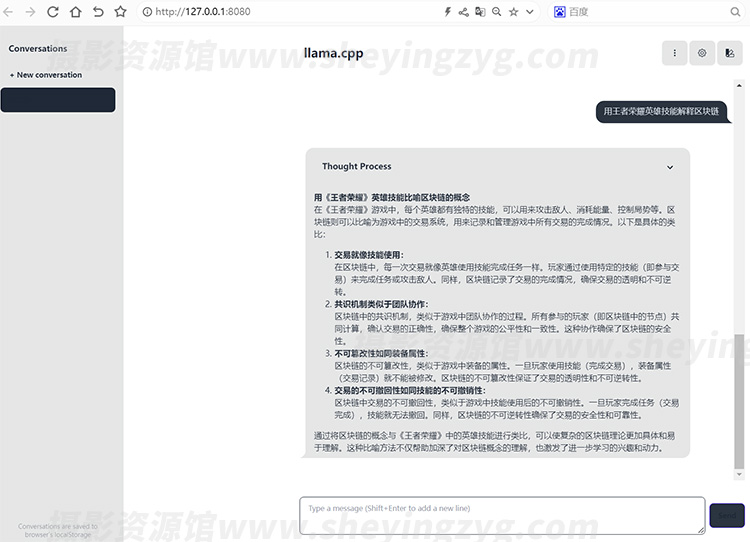Reload the page in browser
Image resolution: width=750 pixels, height=542 pixels.
(x=52, y=12)
